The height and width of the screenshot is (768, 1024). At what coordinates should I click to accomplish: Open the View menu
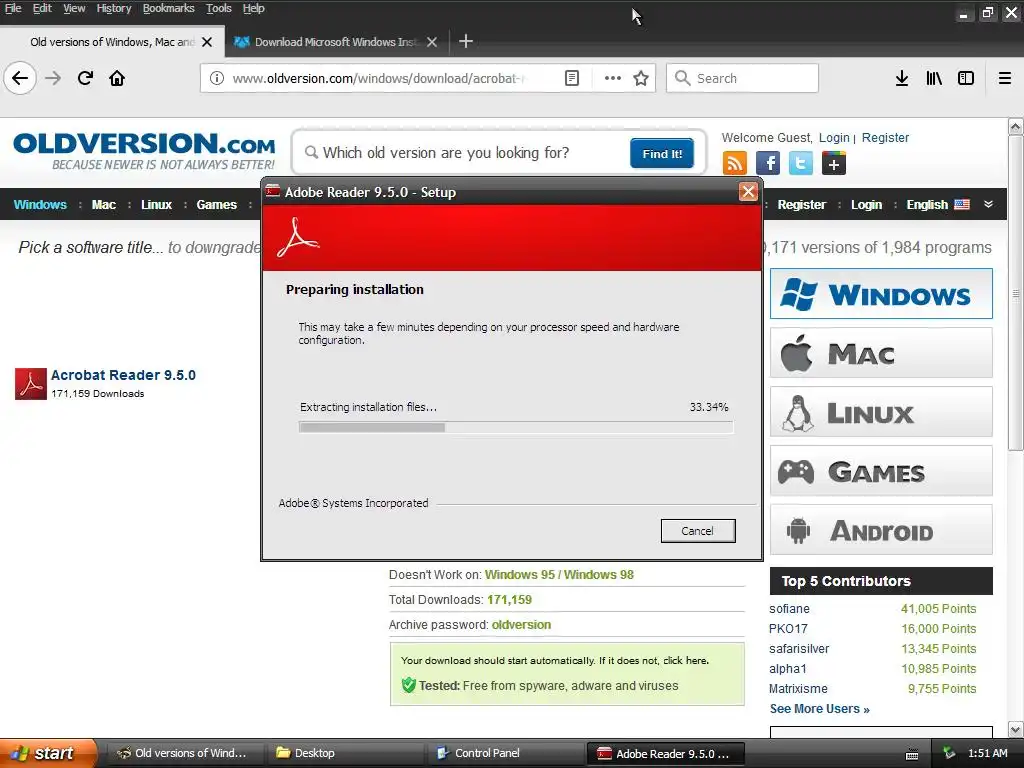pyautogui.click(x=74, y=8)
